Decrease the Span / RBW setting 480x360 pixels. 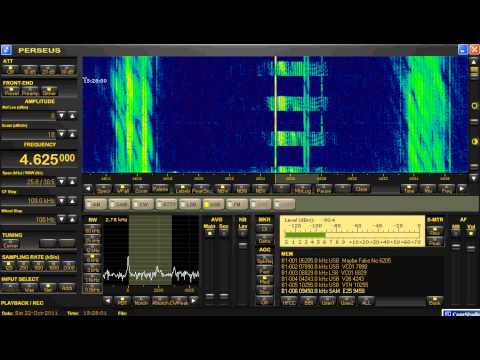(61, 181)
